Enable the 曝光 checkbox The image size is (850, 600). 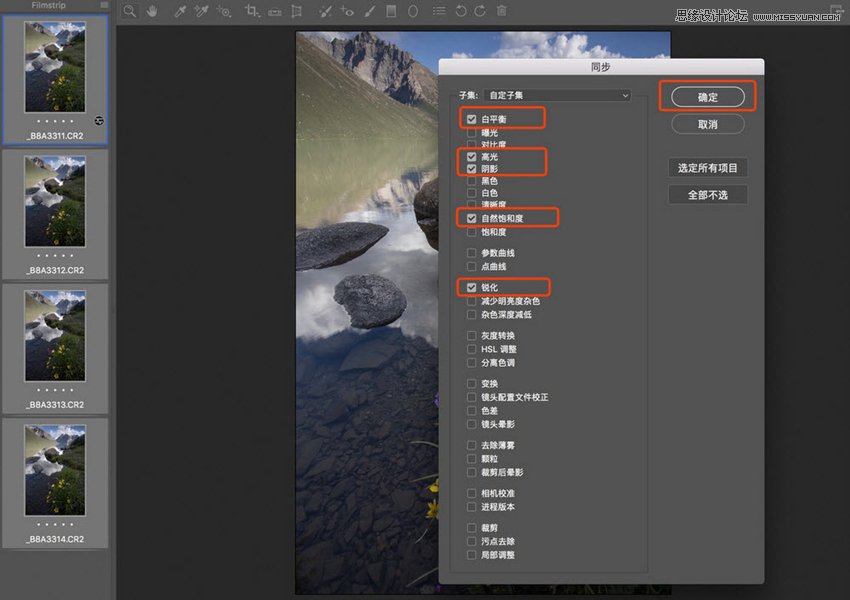tap(472, 132)
